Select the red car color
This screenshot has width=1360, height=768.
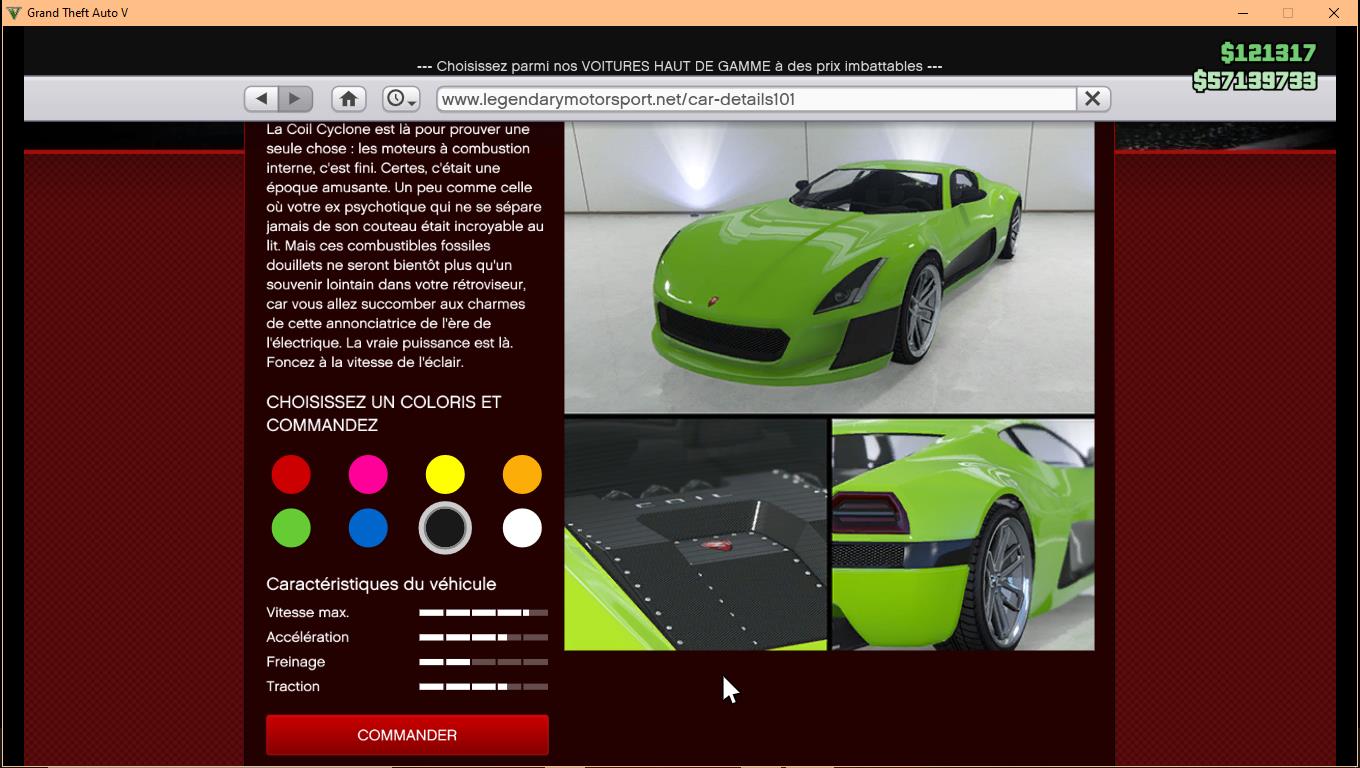(291, 474)
